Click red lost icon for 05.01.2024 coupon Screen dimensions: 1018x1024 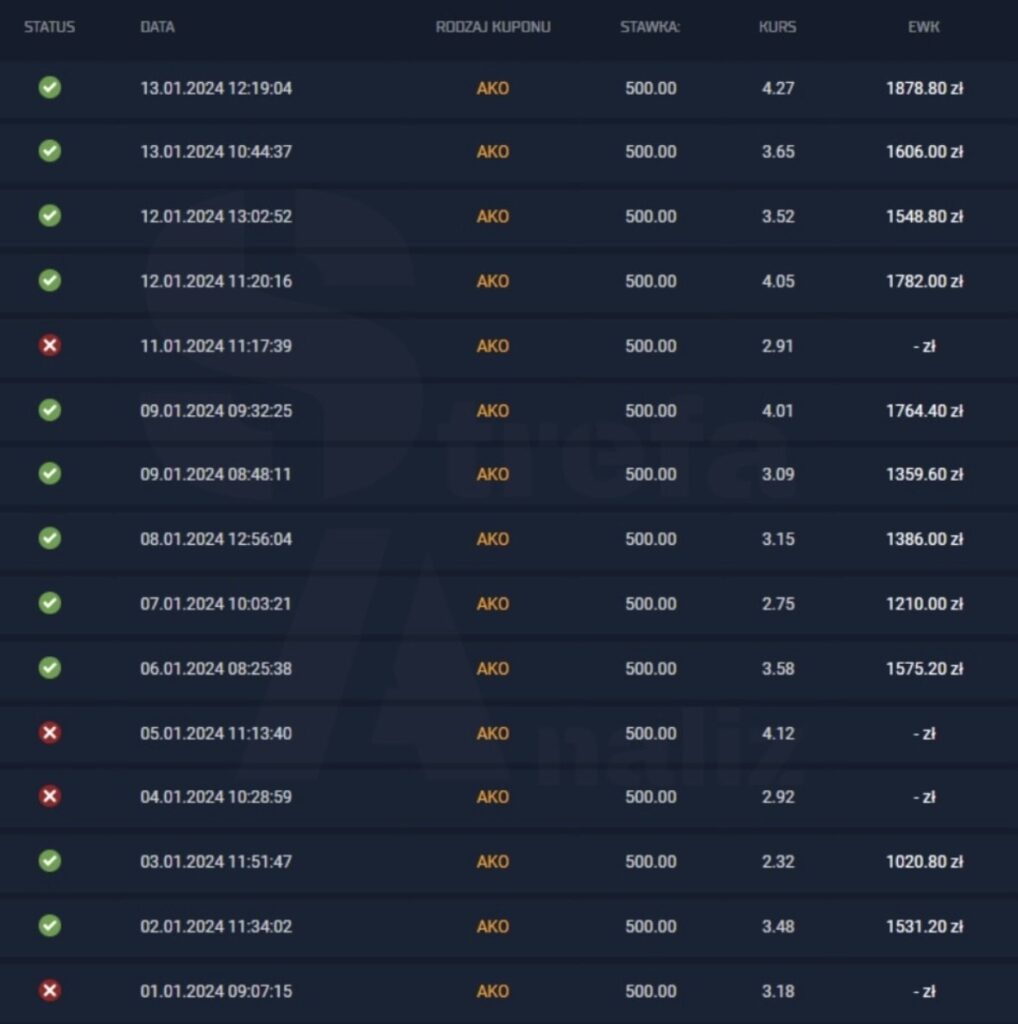[49, 733]
